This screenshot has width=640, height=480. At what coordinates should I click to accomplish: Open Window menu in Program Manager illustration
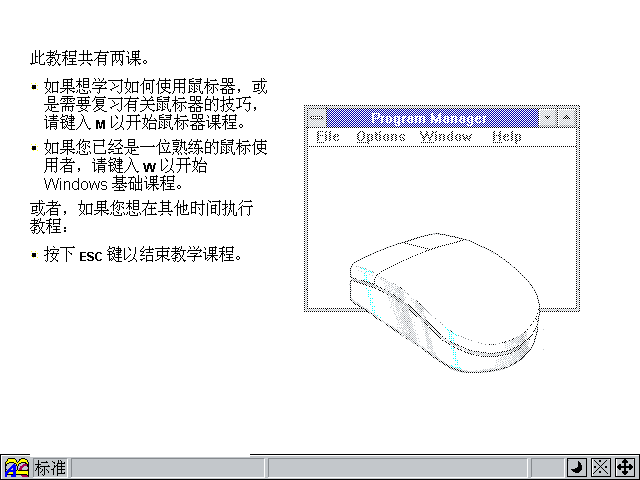(x=446, y=136)
